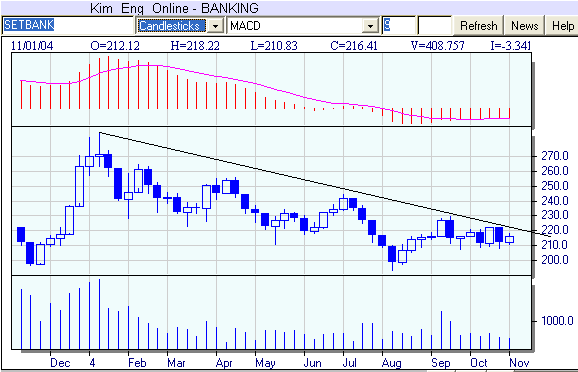Click the Refresh button
The image size is (578, 372).
coord(478,25)
